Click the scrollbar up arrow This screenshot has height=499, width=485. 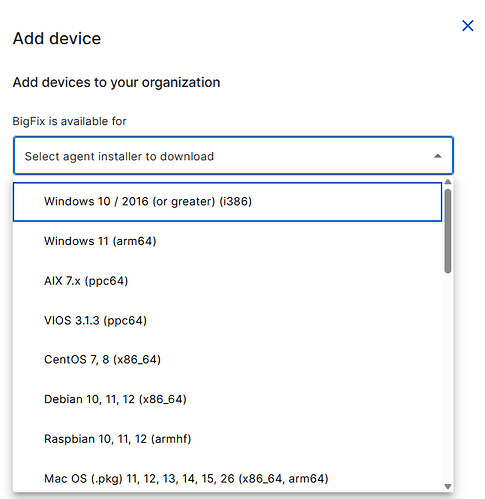[448, 182]
